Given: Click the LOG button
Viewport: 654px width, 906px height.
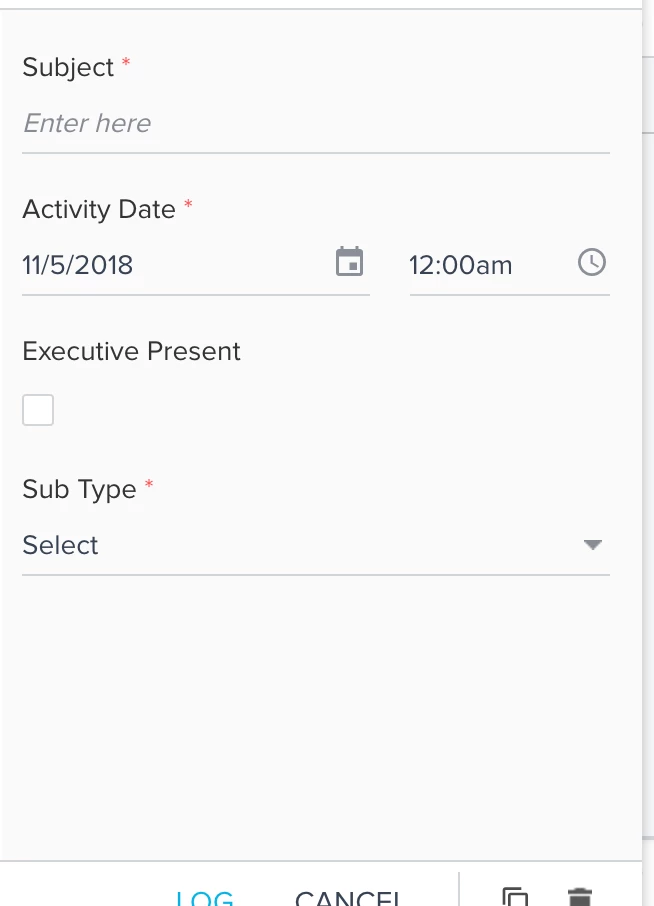Looking at the screenshot, I should (x=205, y=898).
